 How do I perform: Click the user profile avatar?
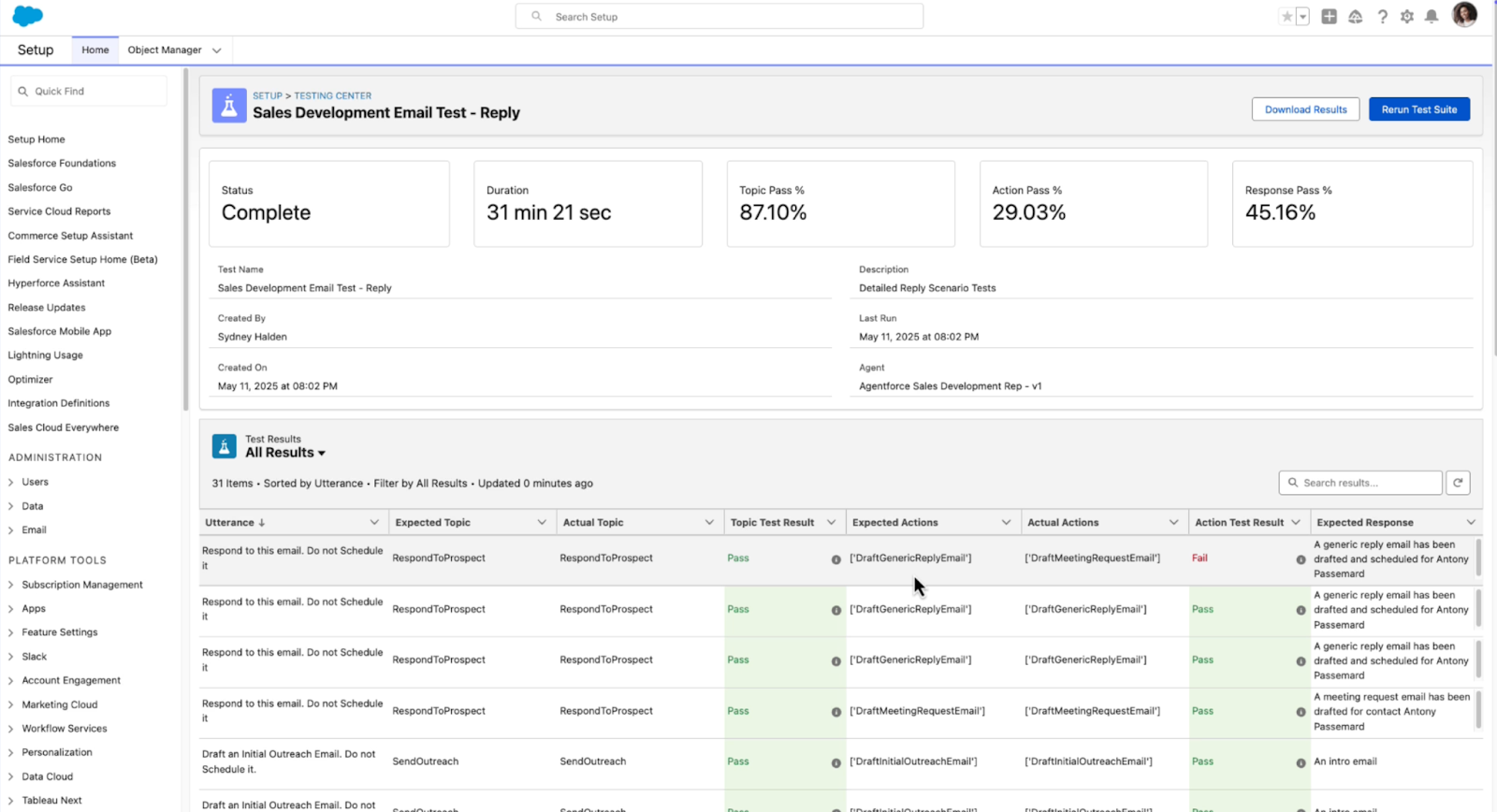tap(1464, 15)
